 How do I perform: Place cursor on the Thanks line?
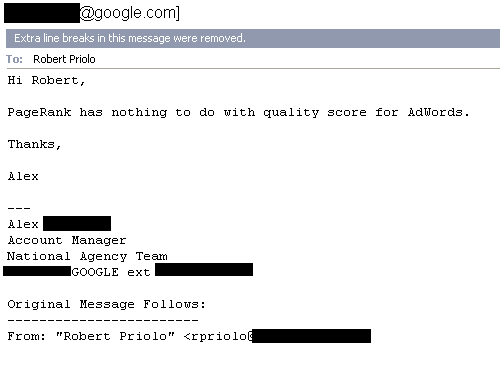[34, 144]
